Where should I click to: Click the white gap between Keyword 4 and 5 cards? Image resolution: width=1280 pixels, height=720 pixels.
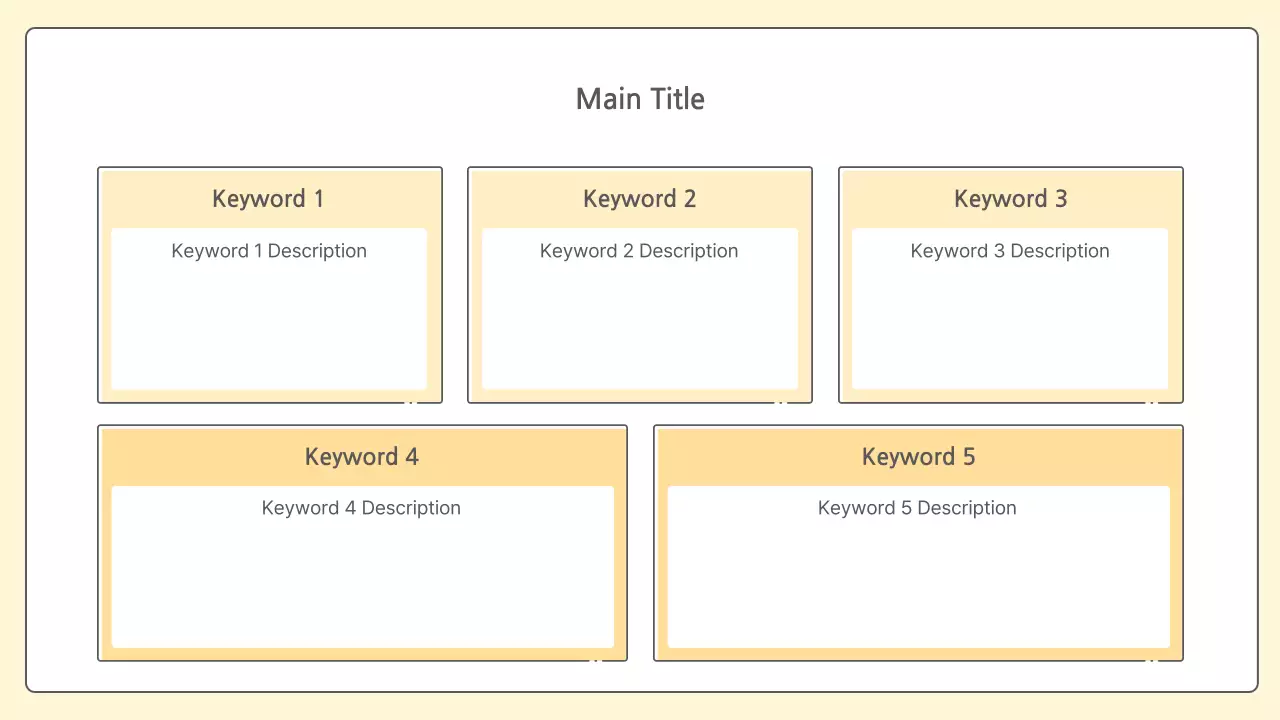(640, 543)
